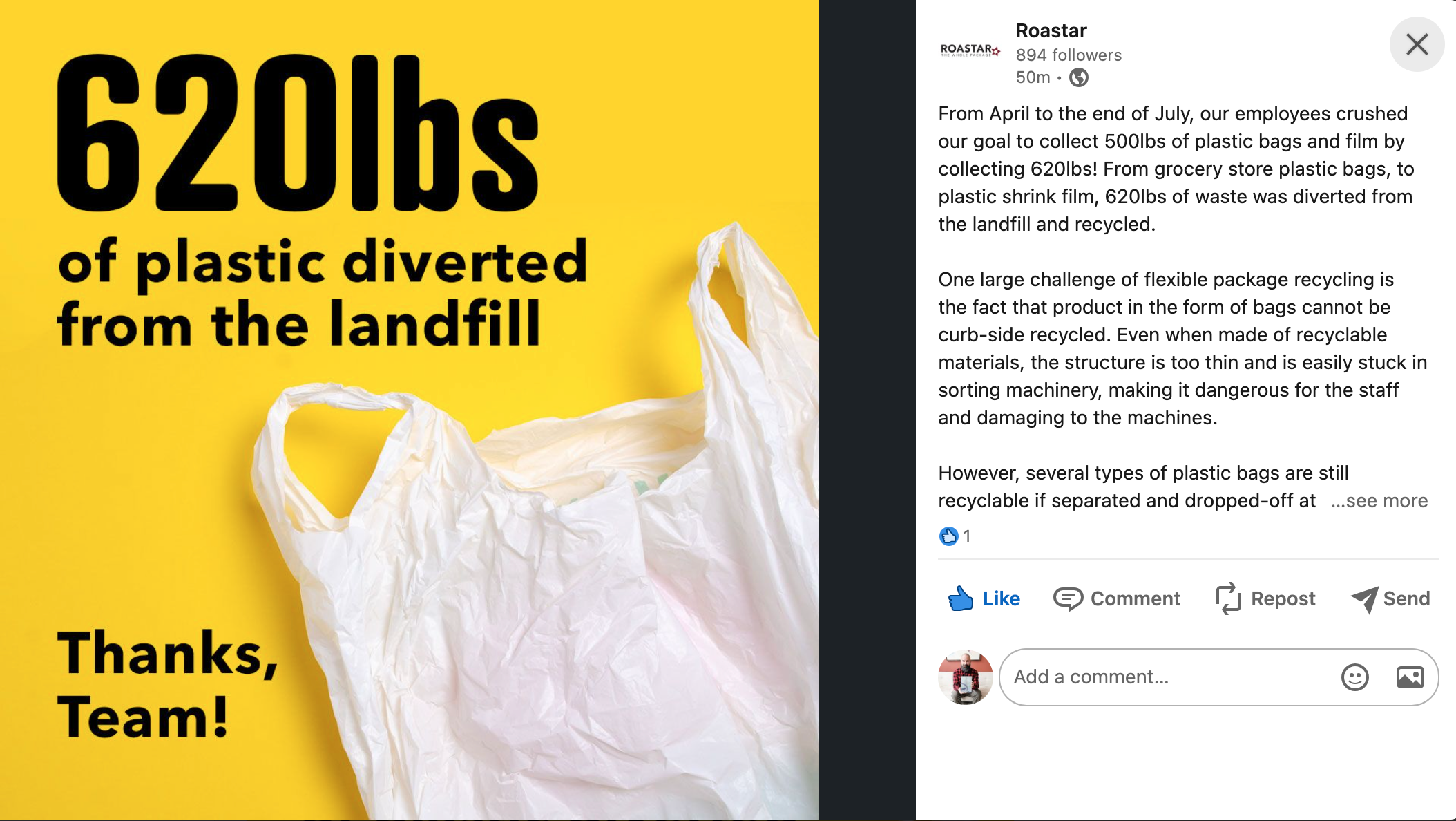Close the post image viewer
This screenshot has width=1456, height=821.
point(1417,44)
